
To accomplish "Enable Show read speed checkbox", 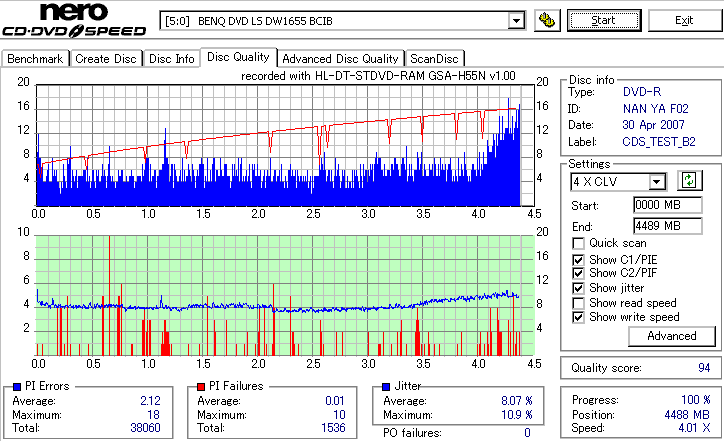I will click(578, 303).
